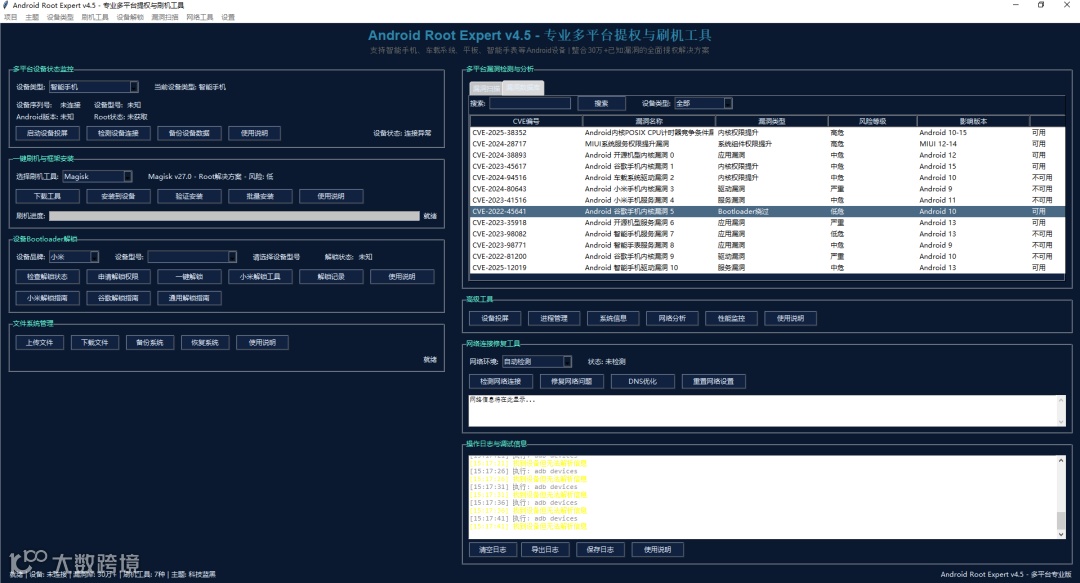Image resolution: width=1080 pixels, height=583 pixels.
Task: Open the 主题 menu
Action: [32, 17]
